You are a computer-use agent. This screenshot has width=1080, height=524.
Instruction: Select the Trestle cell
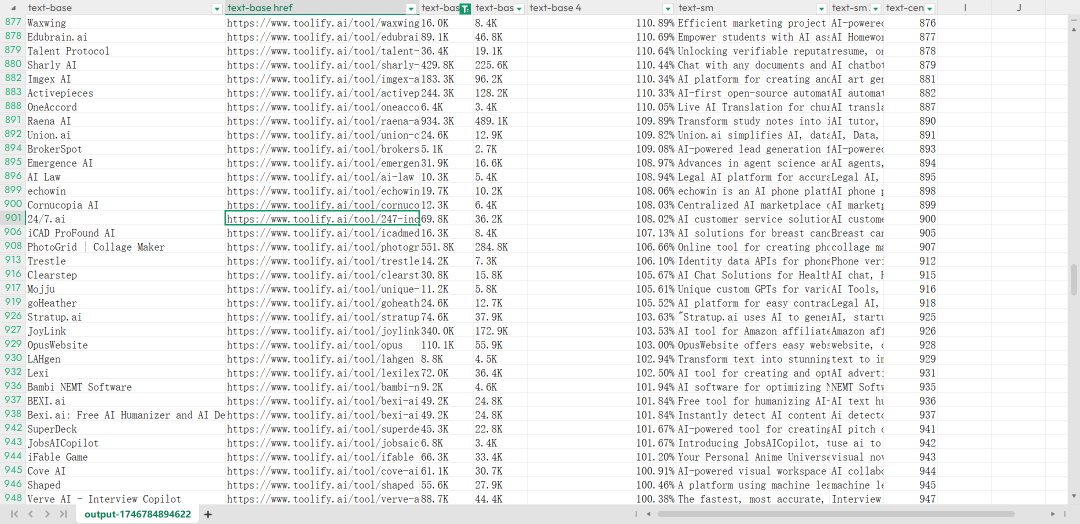[x=125, y=261]
